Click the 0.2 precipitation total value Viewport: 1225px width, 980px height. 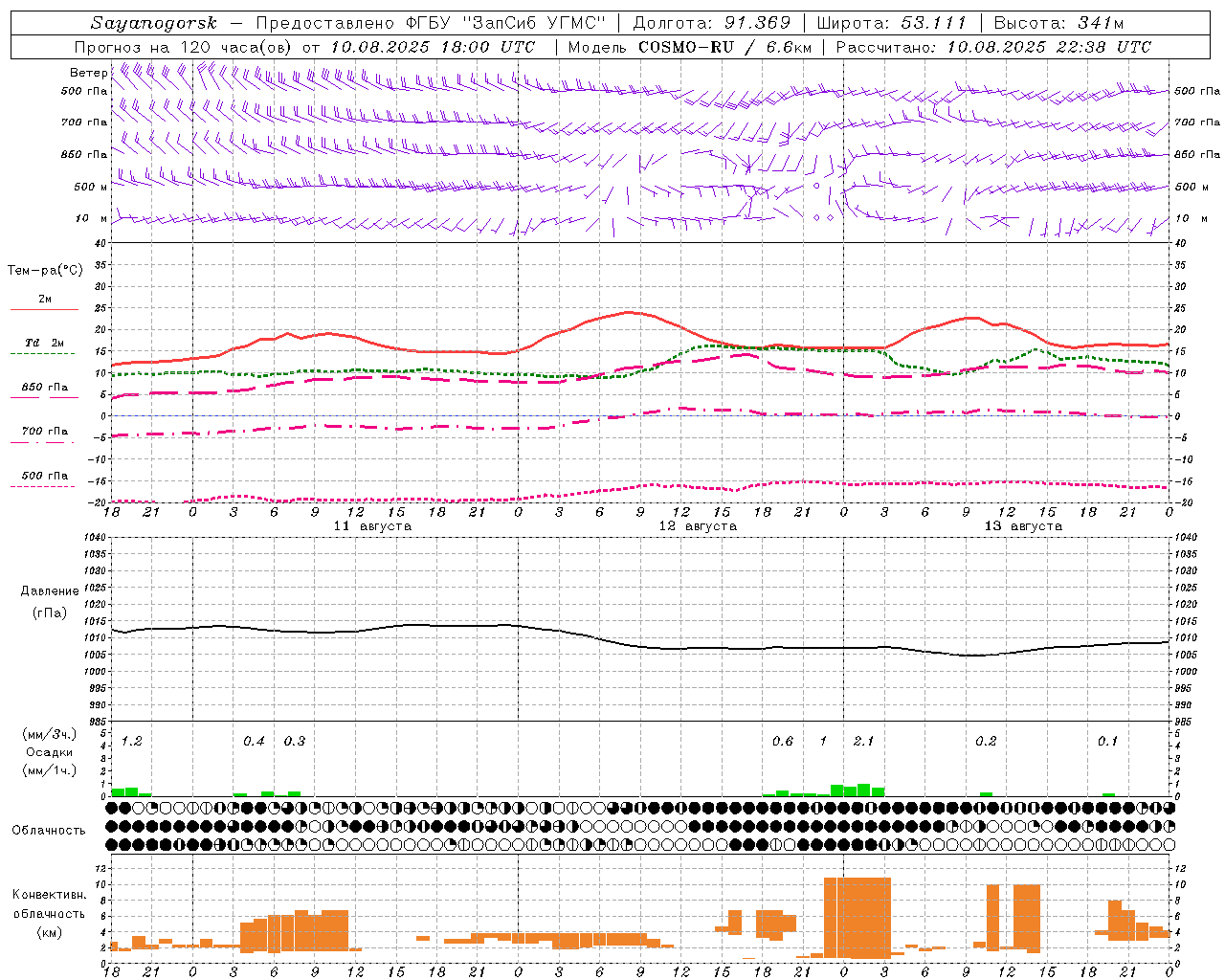pyautogui.click(x=986, y=742)
